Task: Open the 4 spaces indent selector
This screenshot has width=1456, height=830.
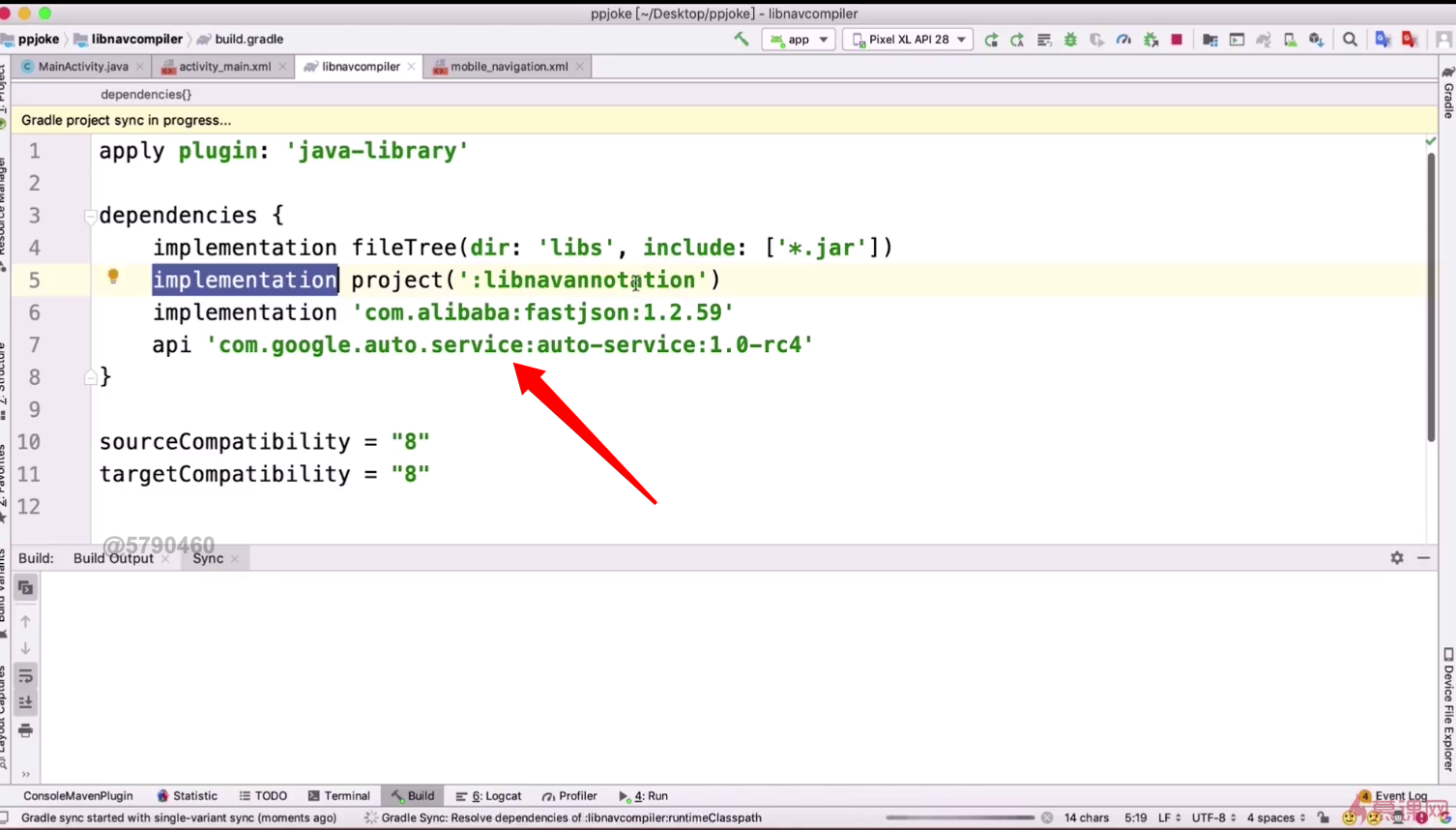Action: click(x=1276, y=818)
